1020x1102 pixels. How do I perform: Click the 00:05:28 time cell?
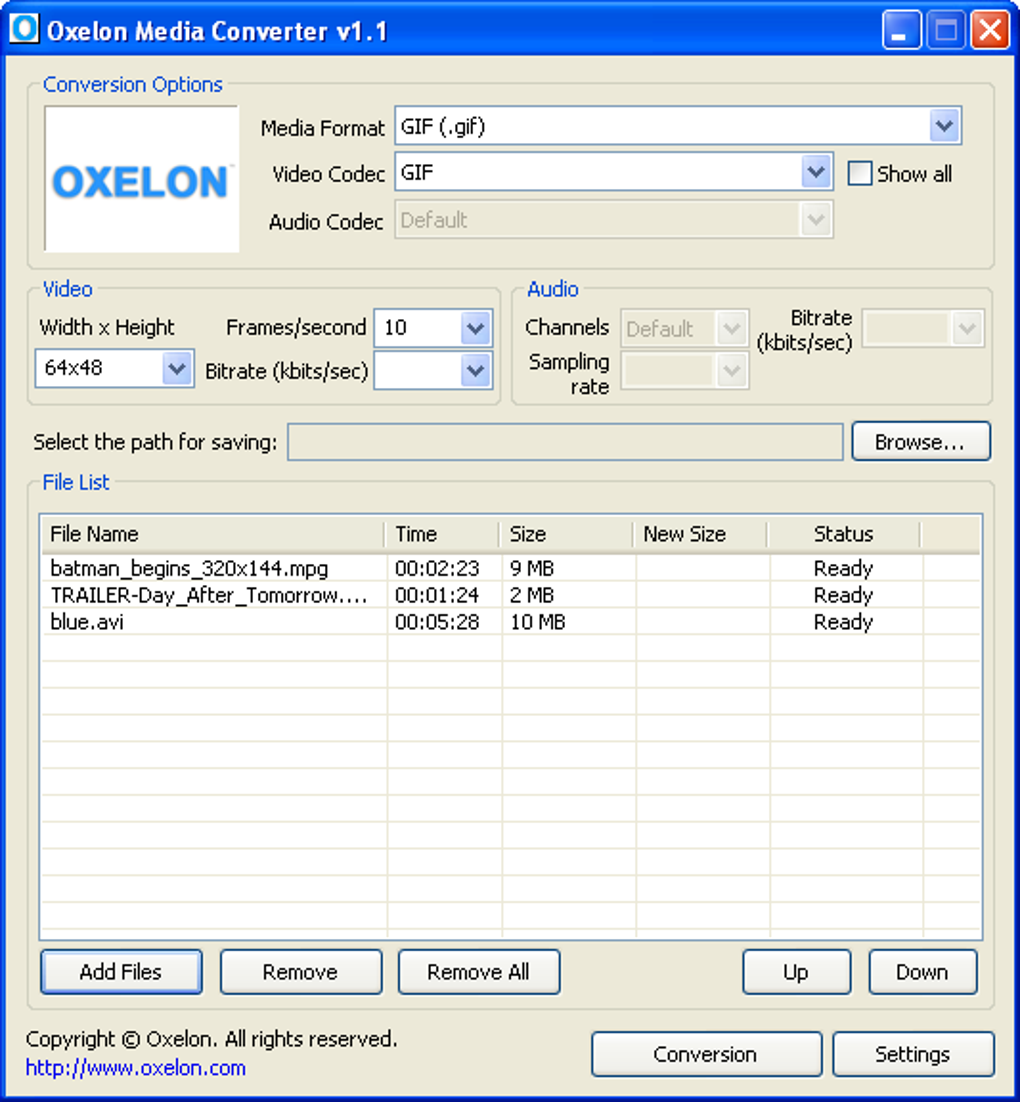(437, 623)
